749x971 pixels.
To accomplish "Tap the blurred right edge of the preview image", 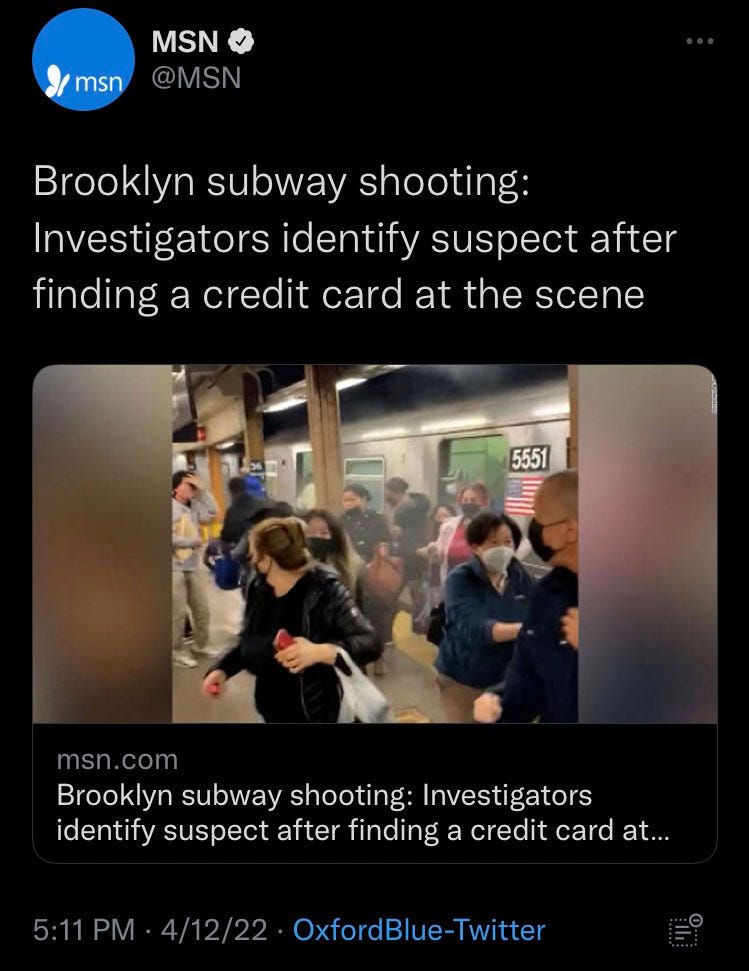I will click(647, 544).
